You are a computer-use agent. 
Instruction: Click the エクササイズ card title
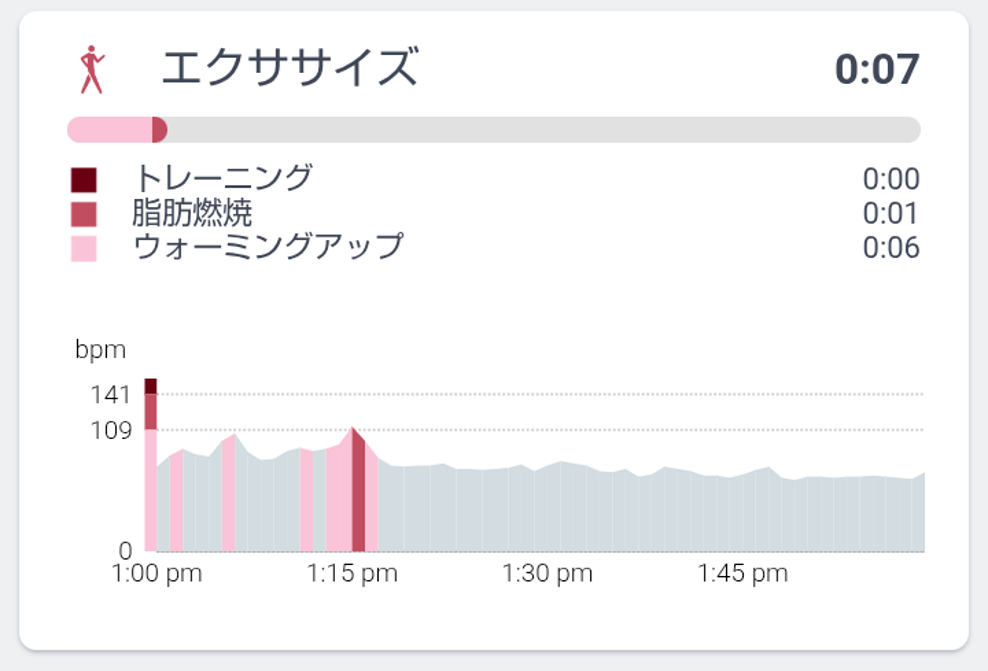(289, 68)
